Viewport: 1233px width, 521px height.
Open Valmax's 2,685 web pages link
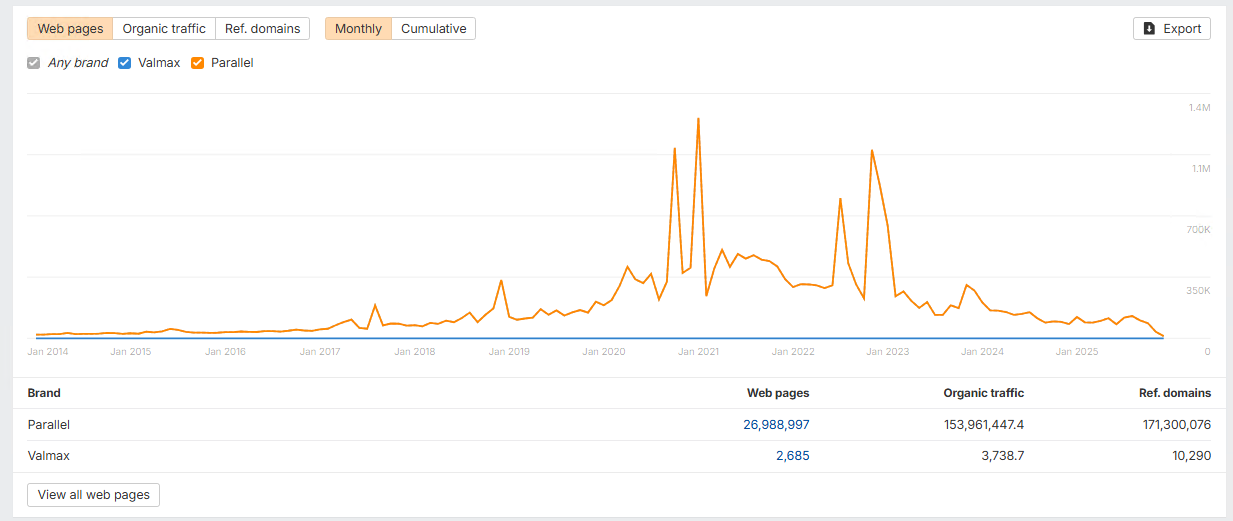tap(790, 456)
